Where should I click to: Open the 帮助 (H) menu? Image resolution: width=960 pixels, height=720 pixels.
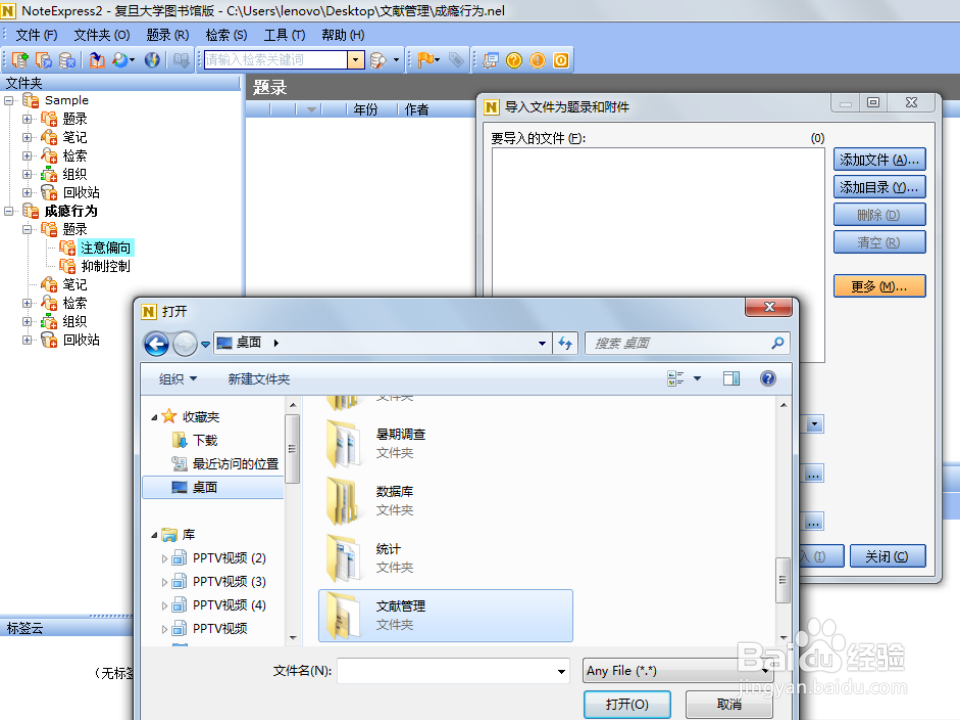click(x=343, y=35)
